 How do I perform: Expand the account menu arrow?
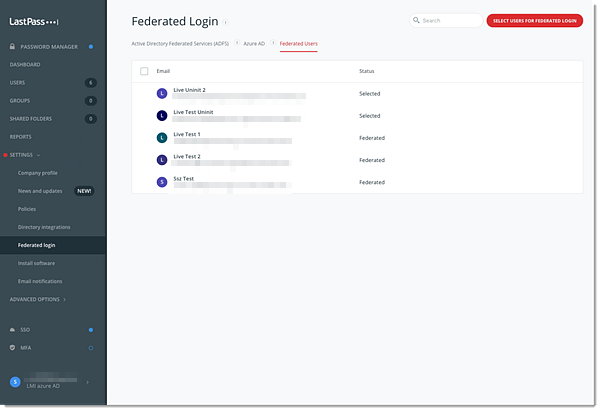point(88,382)
